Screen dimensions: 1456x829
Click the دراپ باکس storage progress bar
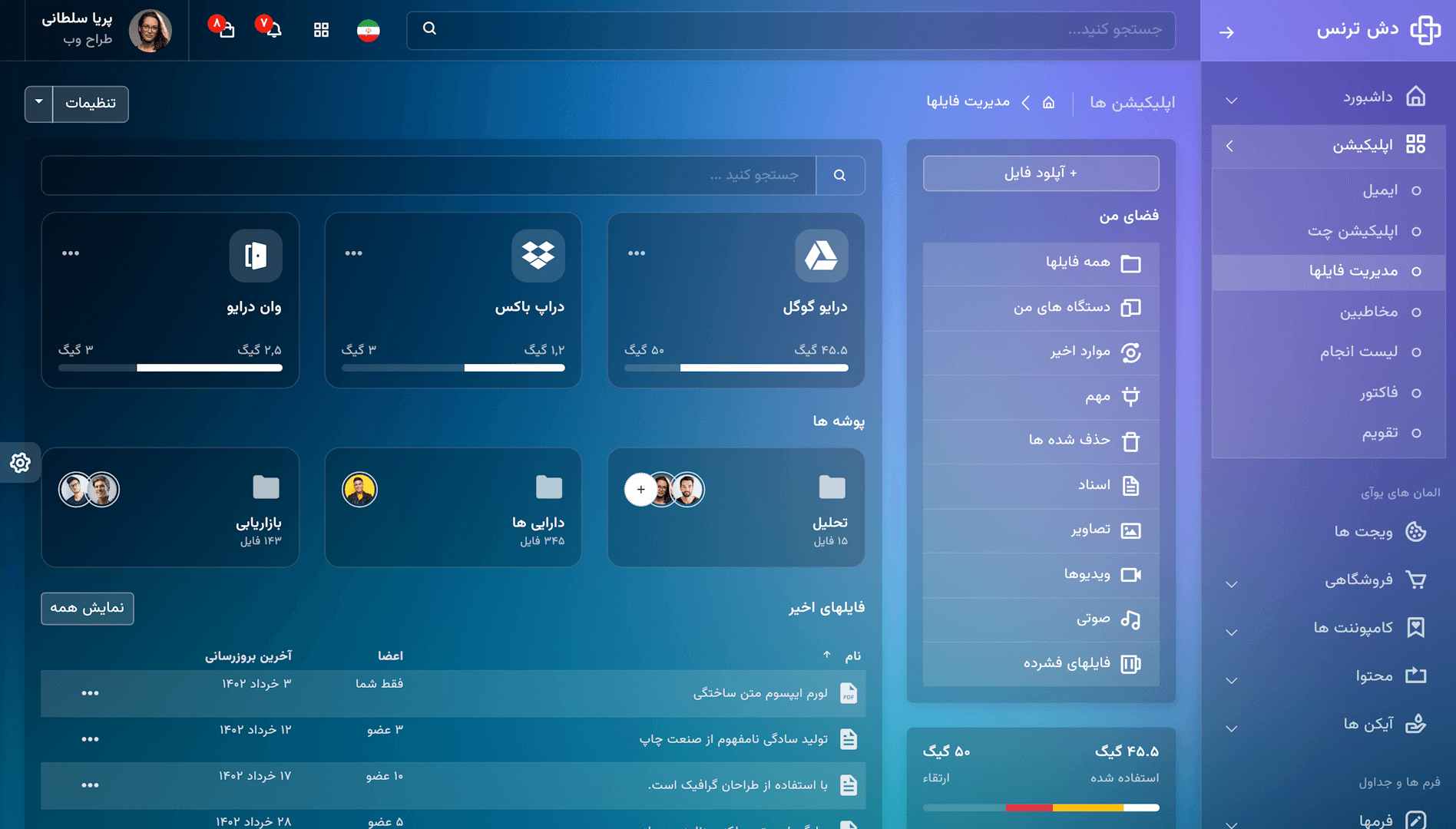click(453, 368)
